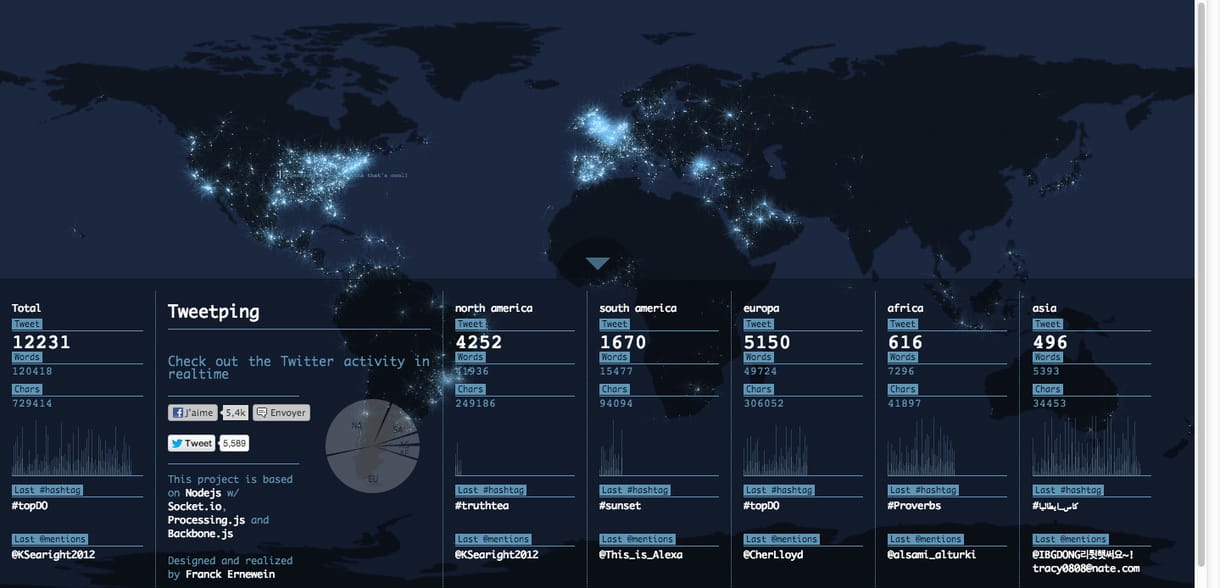Select the europa words value 49724

pos(760,371)
